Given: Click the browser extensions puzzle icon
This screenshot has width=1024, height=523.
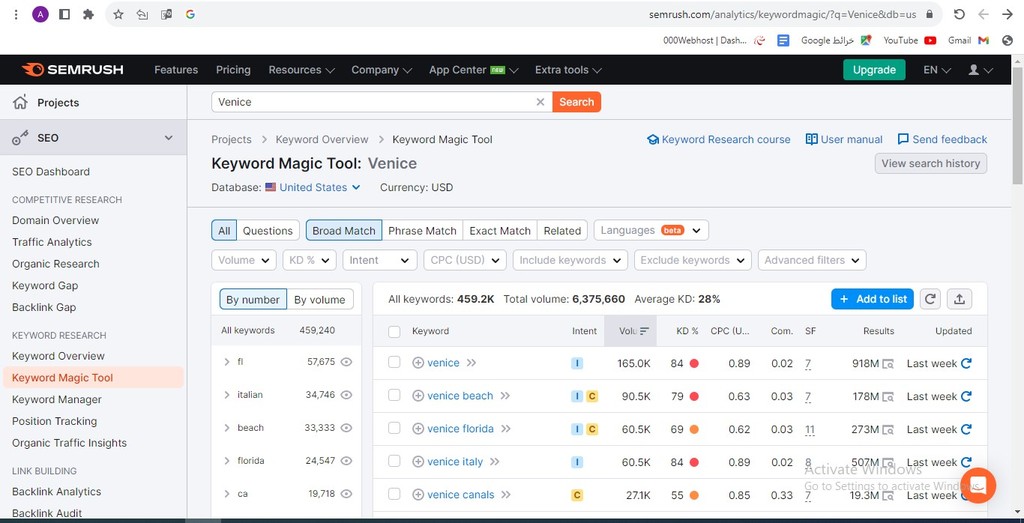Looking at the screenshot, I should (x=88, y=14).
